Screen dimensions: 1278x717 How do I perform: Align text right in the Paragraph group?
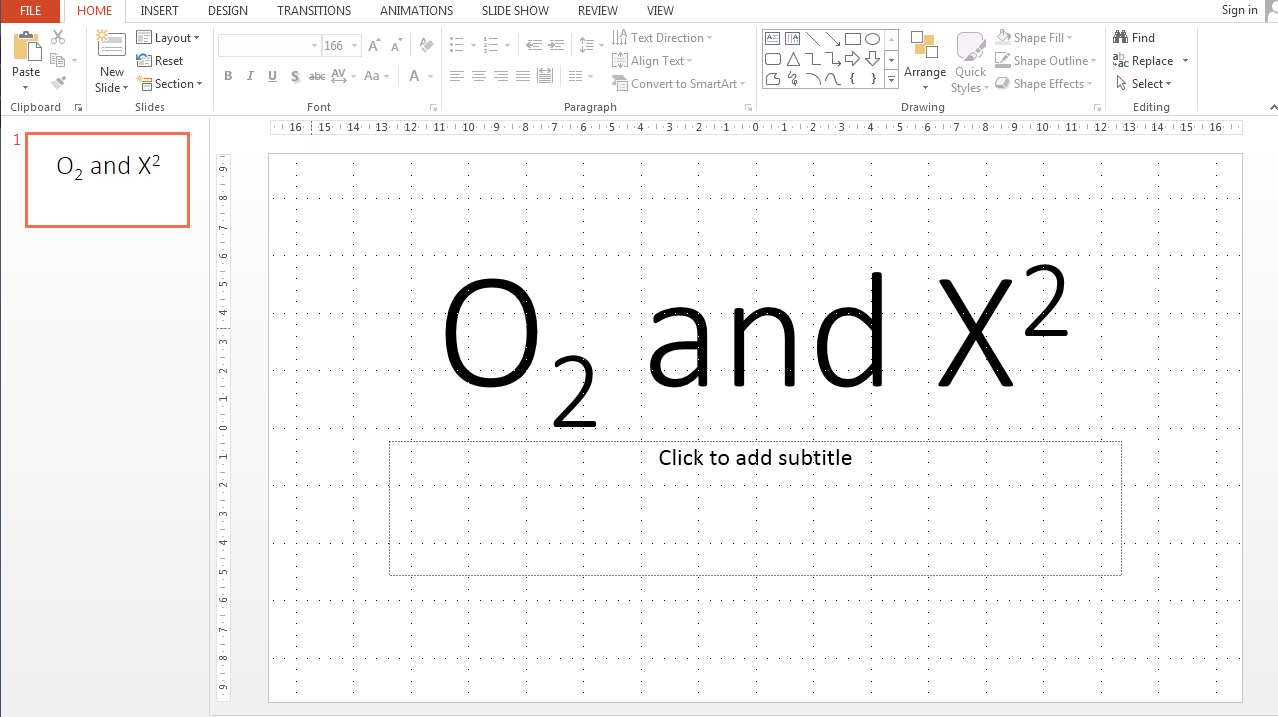501,76
